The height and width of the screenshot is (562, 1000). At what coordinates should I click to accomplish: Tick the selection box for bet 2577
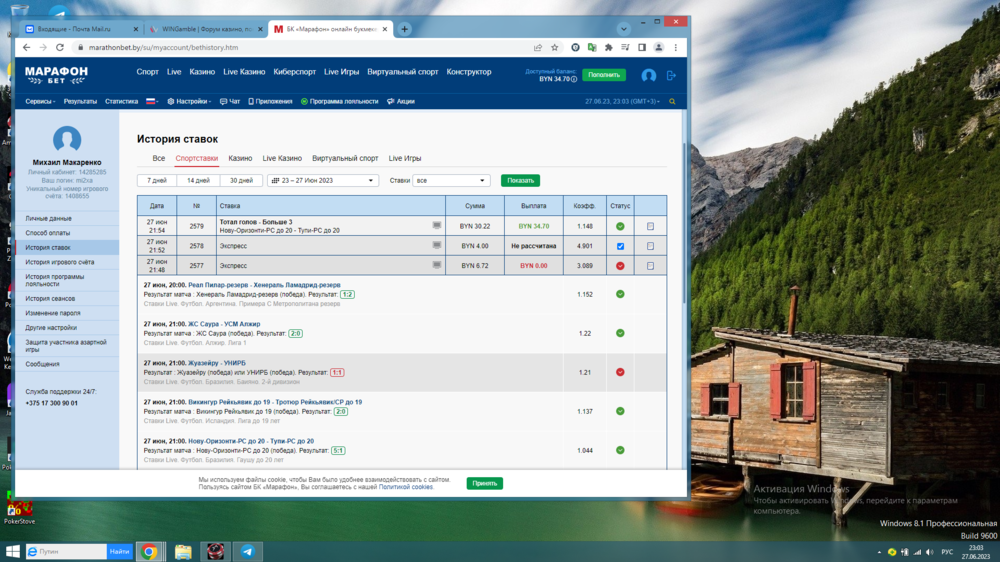[x=650, y=266]
